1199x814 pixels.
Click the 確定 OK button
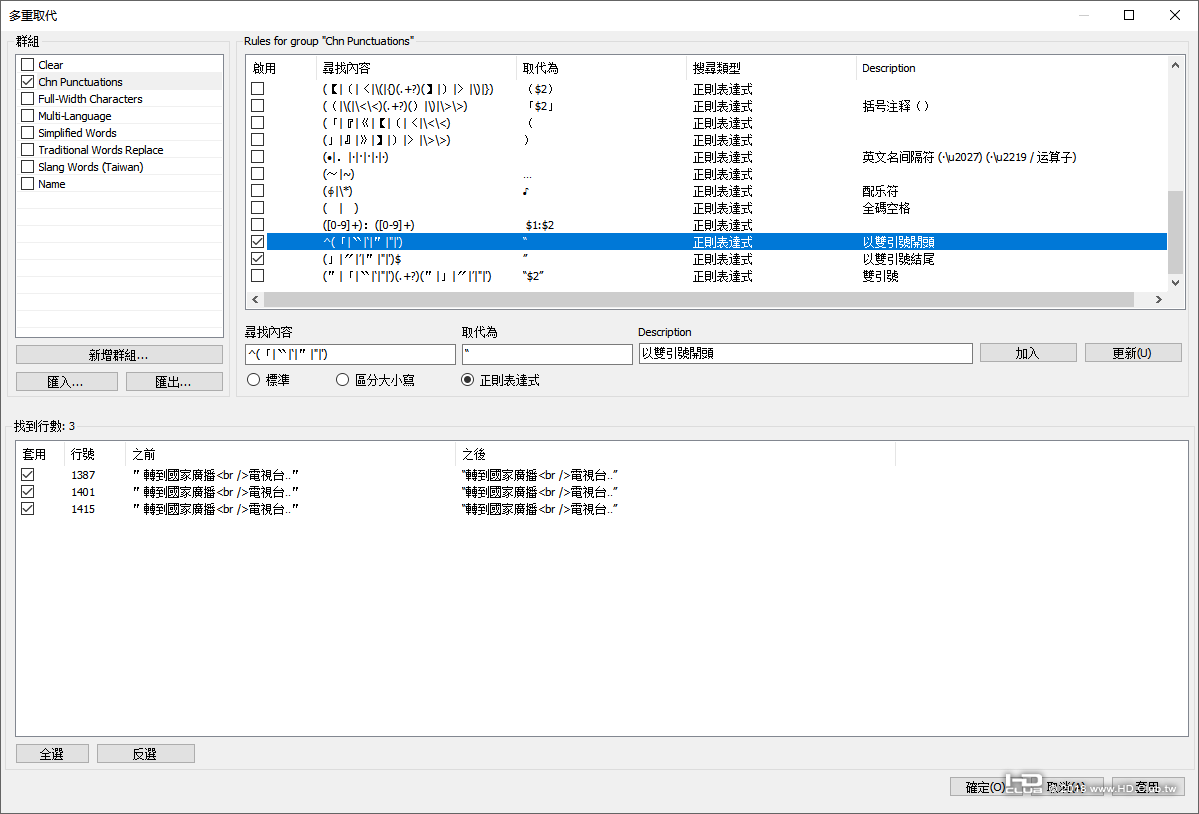pyautogui.click(x=986, y=786)
